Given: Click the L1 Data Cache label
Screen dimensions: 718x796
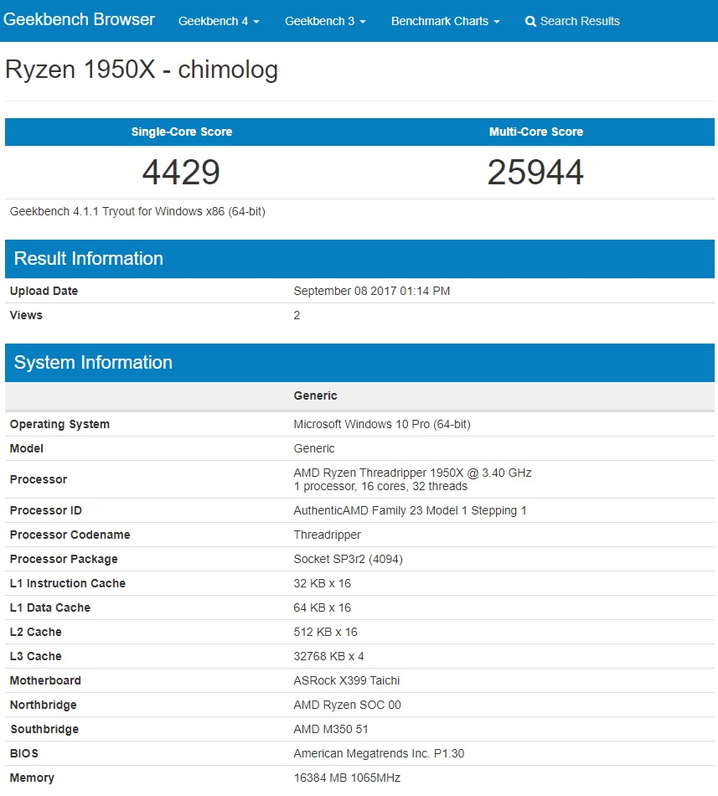Looking at the screenshot, I should [50, 608].
